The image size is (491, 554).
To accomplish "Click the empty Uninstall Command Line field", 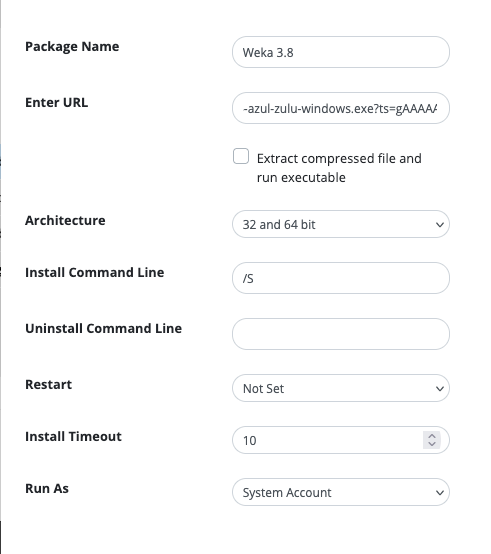I will [x=341, y=334].
